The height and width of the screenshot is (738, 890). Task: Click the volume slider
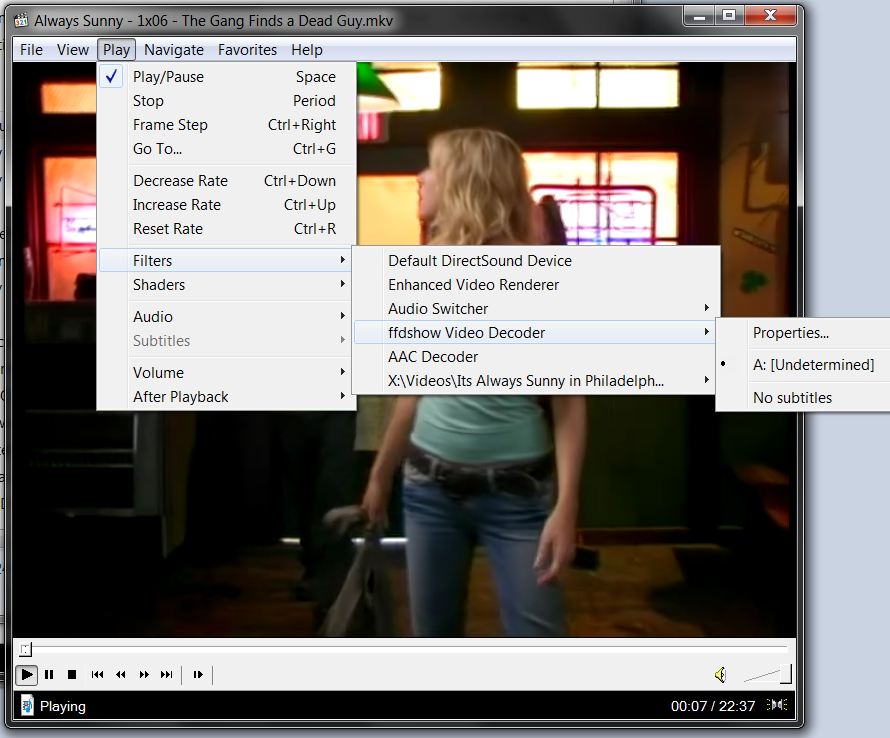pyautogui.click(x=768, y=676)
